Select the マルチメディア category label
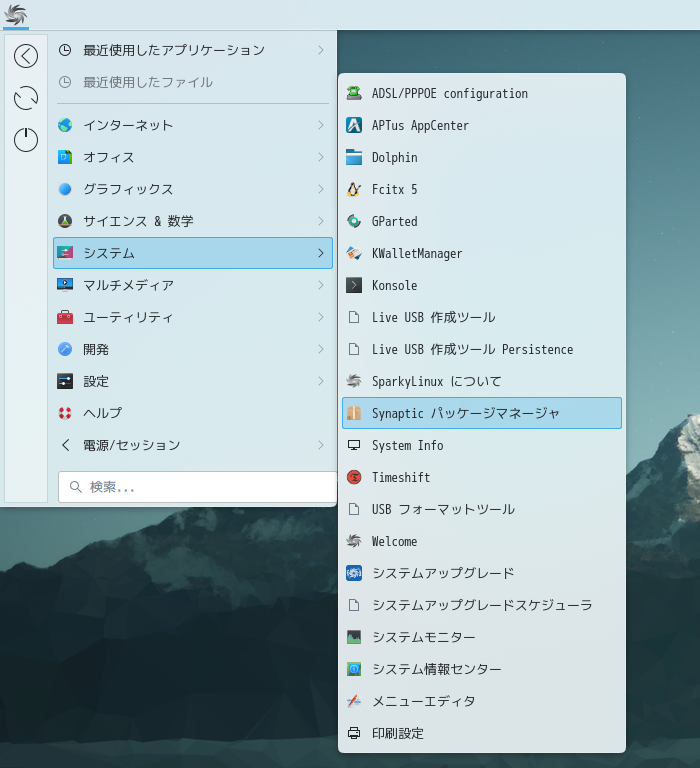Viewport: 700px width, 768px height. pos(128,285)
